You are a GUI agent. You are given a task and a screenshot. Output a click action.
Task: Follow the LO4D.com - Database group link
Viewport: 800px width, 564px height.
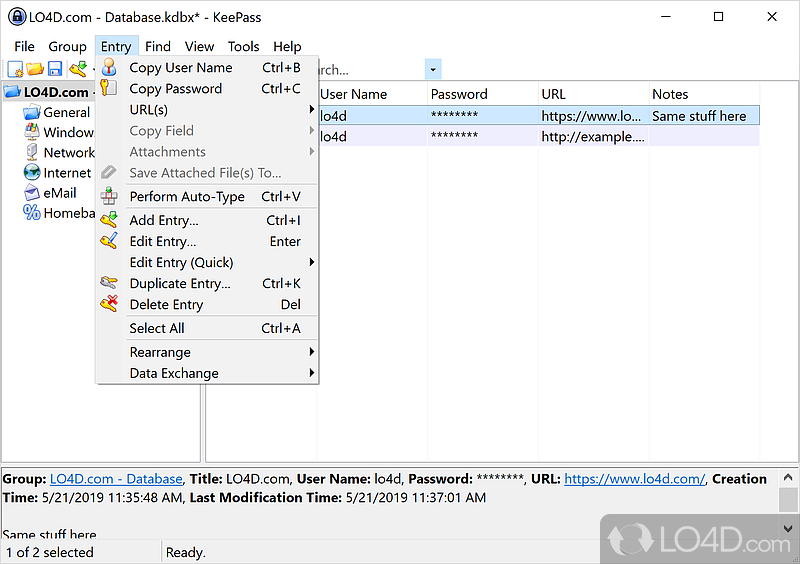[116, 479]
